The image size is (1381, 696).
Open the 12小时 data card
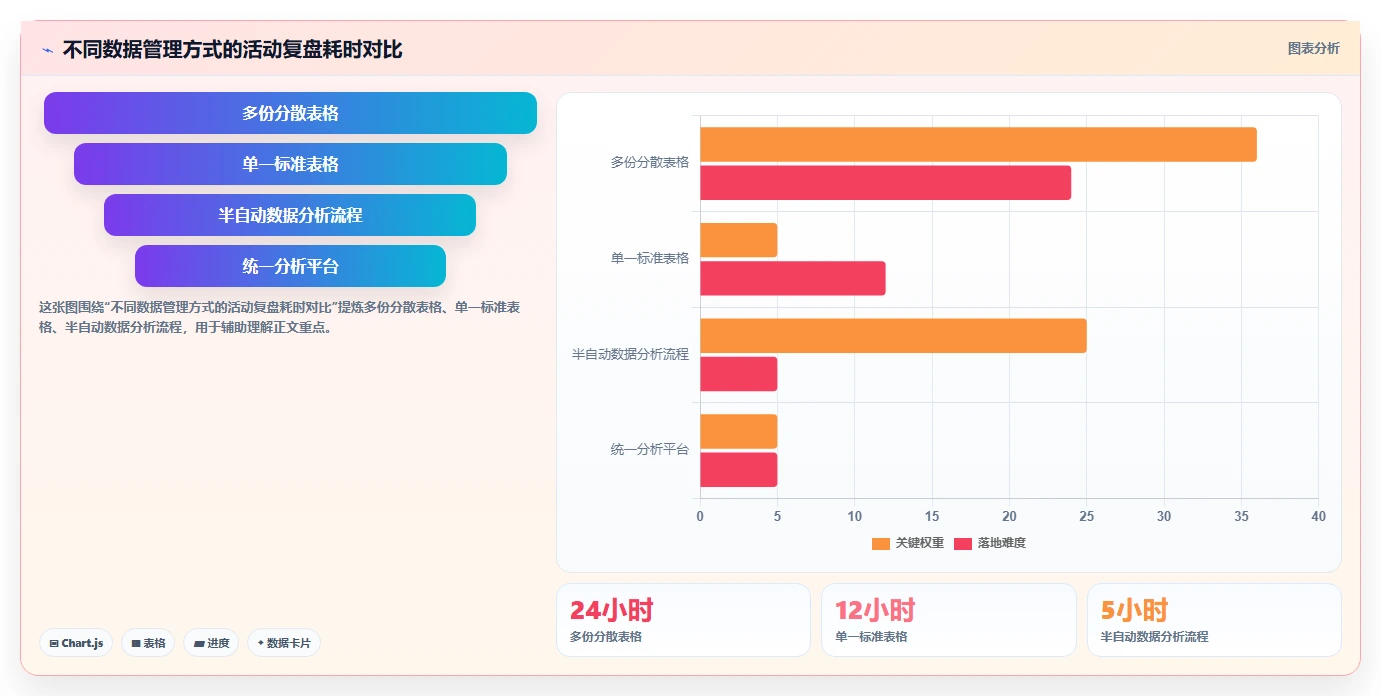tap(949, 620)
